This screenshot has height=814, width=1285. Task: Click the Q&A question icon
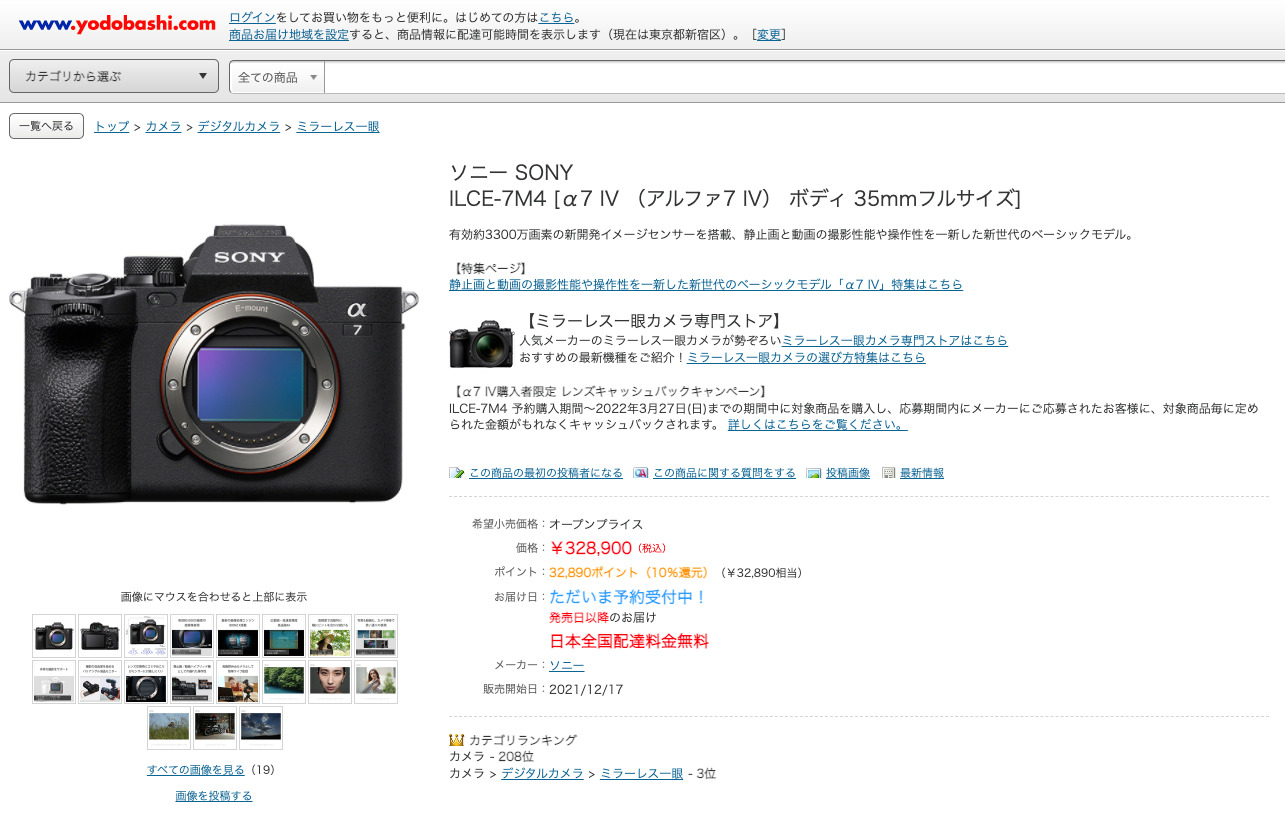[x=641, y=473]
